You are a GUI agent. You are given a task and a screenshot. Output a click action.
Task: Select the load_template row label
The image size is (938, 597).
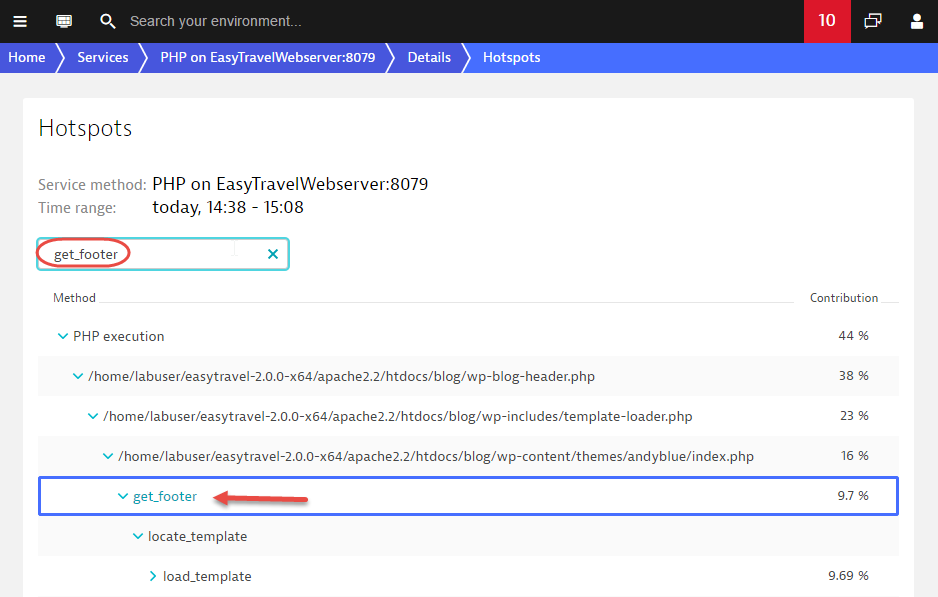(207, 577)
